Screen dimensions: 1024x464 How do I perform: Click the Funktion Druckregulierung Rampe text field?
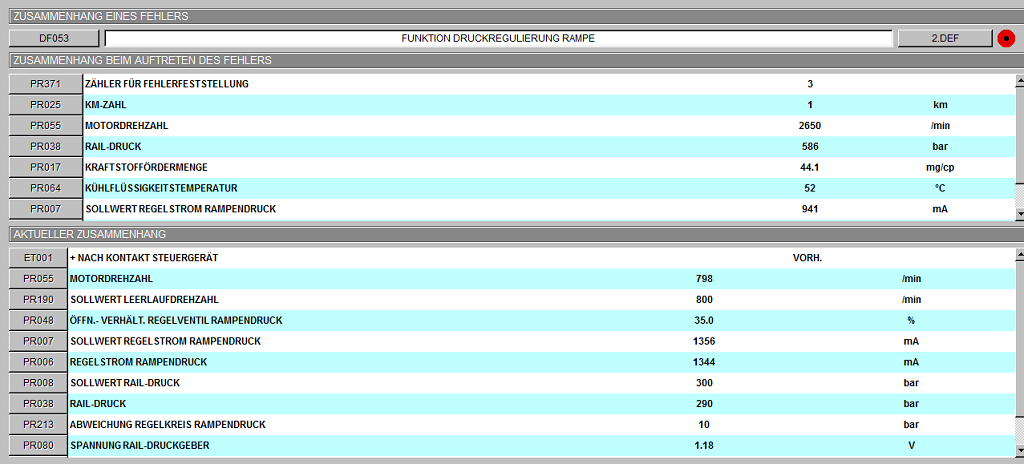pos(498,38)
